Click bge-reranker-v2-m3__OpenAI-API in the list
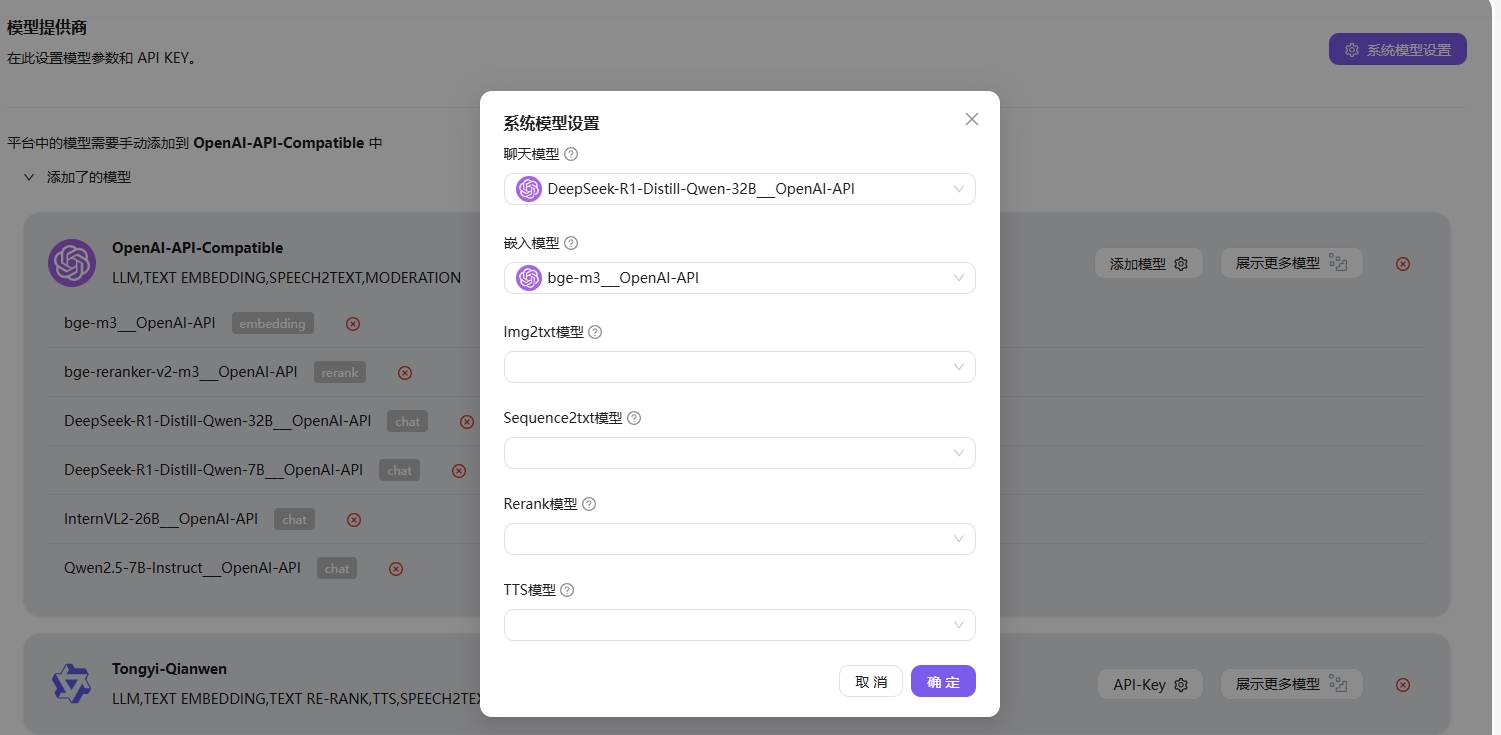1501x735 pixels. tap(181, 371)
